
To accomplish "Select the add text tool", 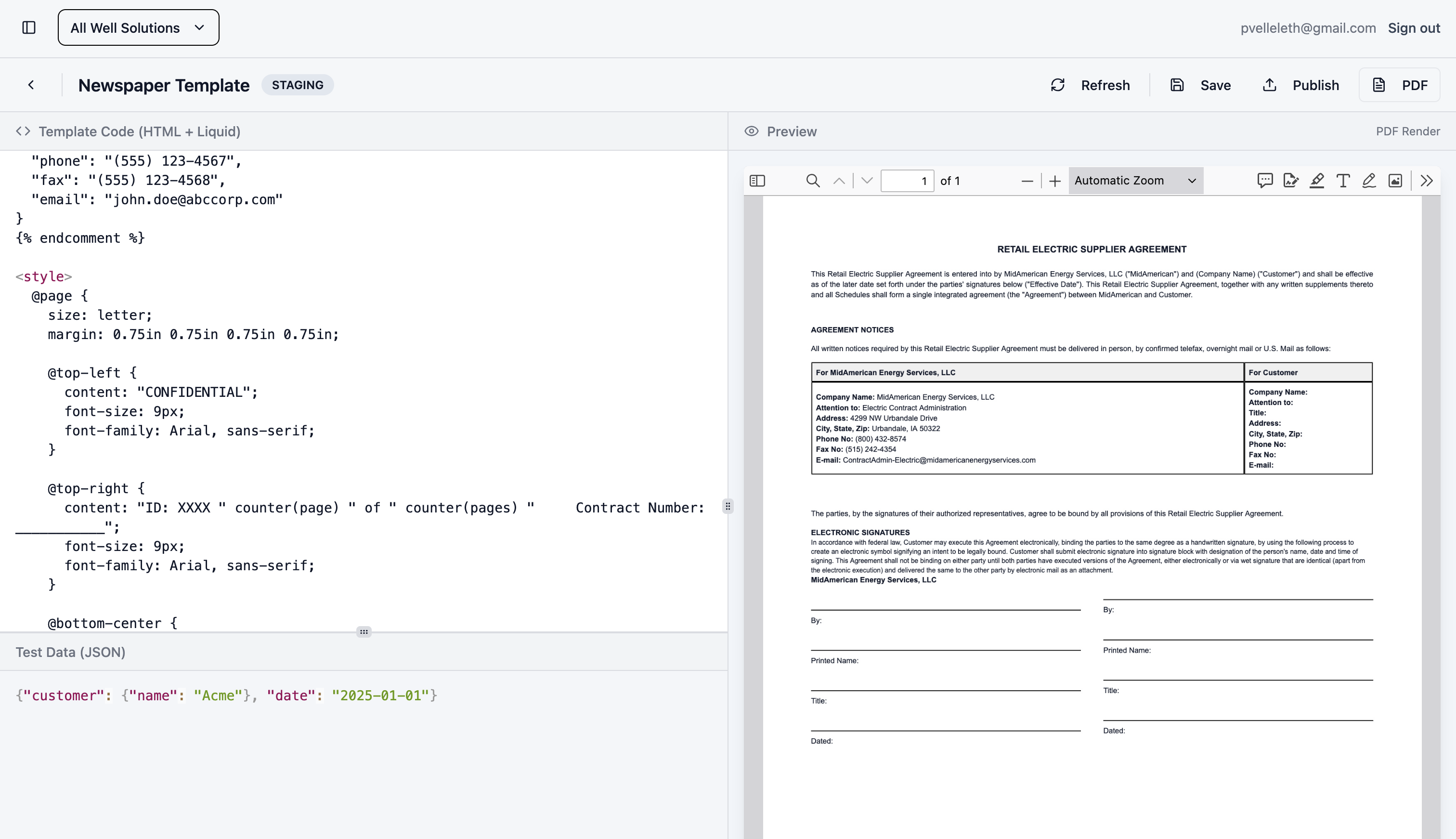I will pyautogui.click(x=1342, y=181).
